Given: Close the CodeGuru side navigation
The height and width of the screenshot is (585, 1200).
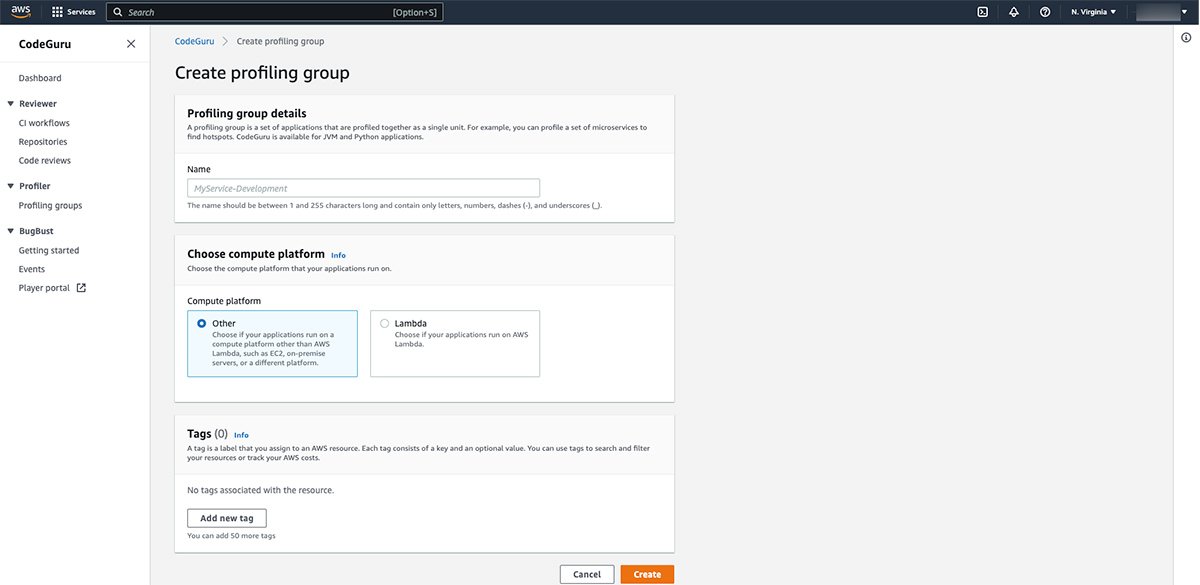Looking at the screenshot, I should 131,44.
